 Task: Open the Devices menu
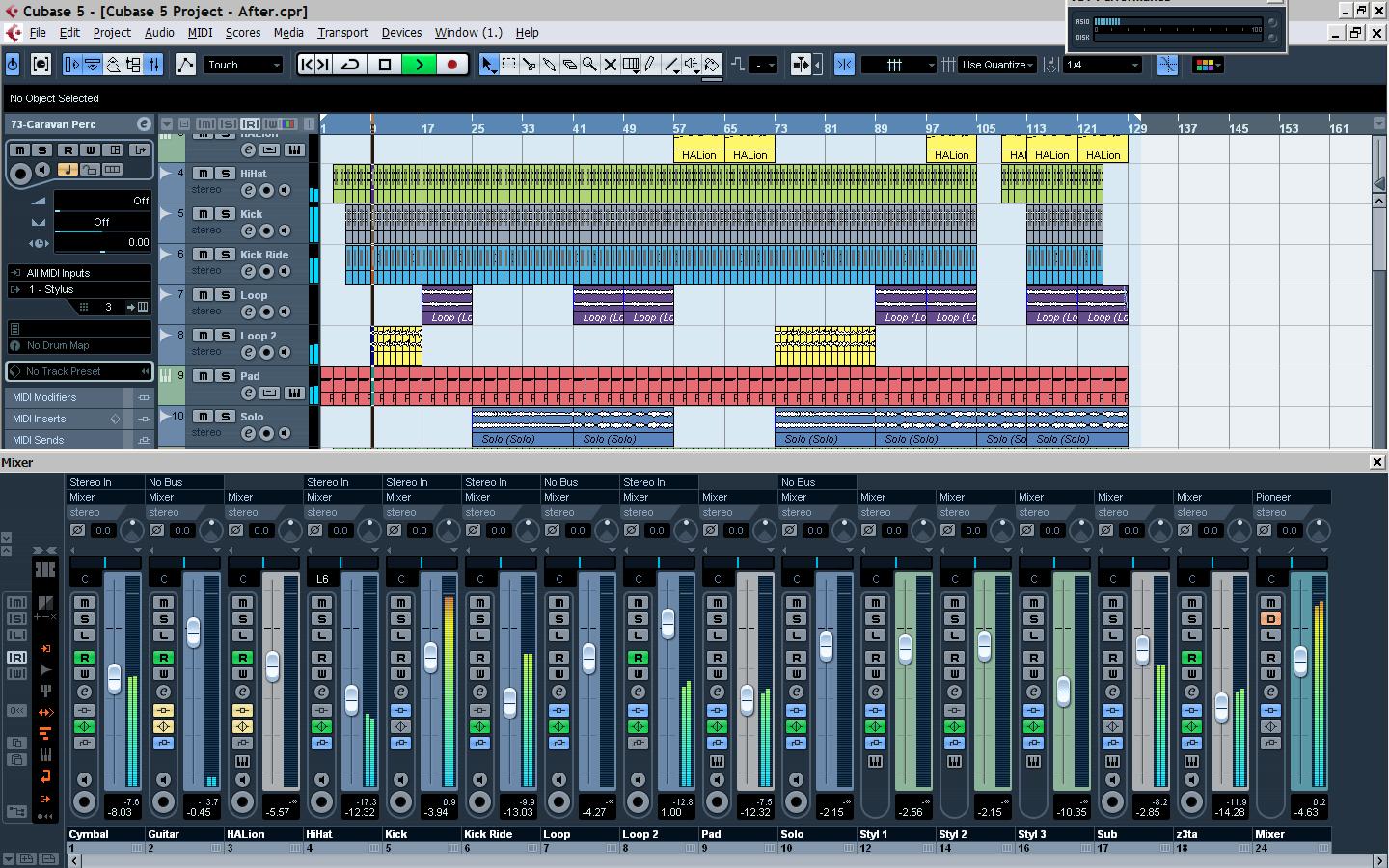pos(401,32)
